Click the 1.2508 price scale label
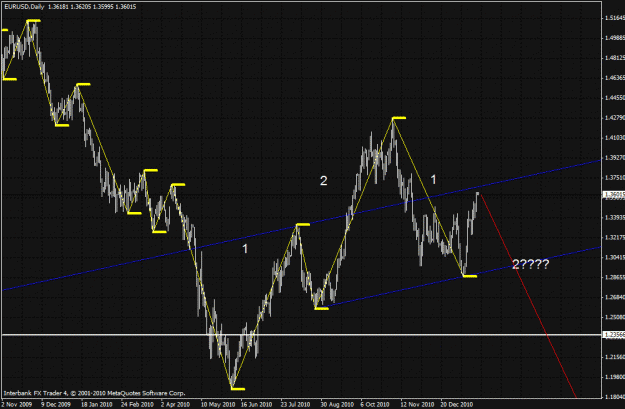The image size is (625, 409). 615,317
